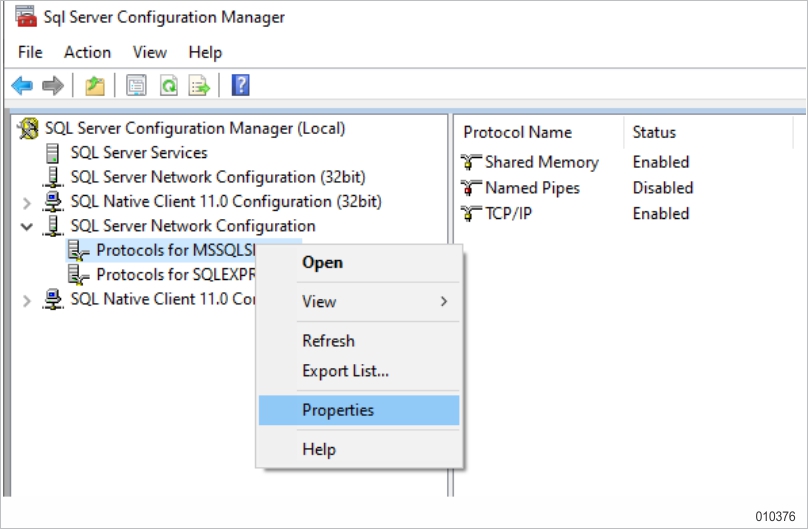Click the SQL Server Services server icon

pyautogui.click(x=53, y=153)
